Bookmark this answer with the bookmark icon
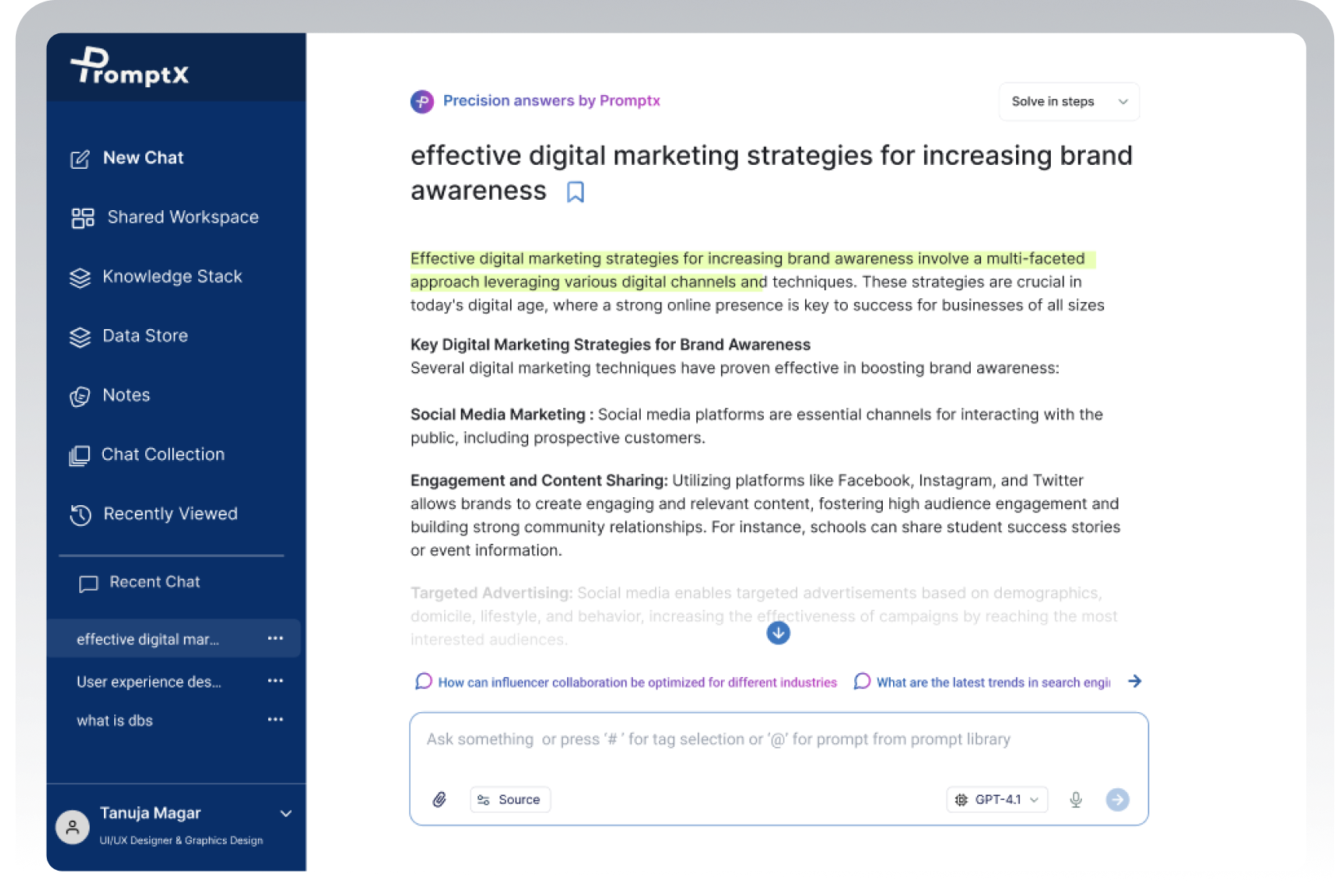This screenshot has width=1342, height=896. [x=575, y=192]
